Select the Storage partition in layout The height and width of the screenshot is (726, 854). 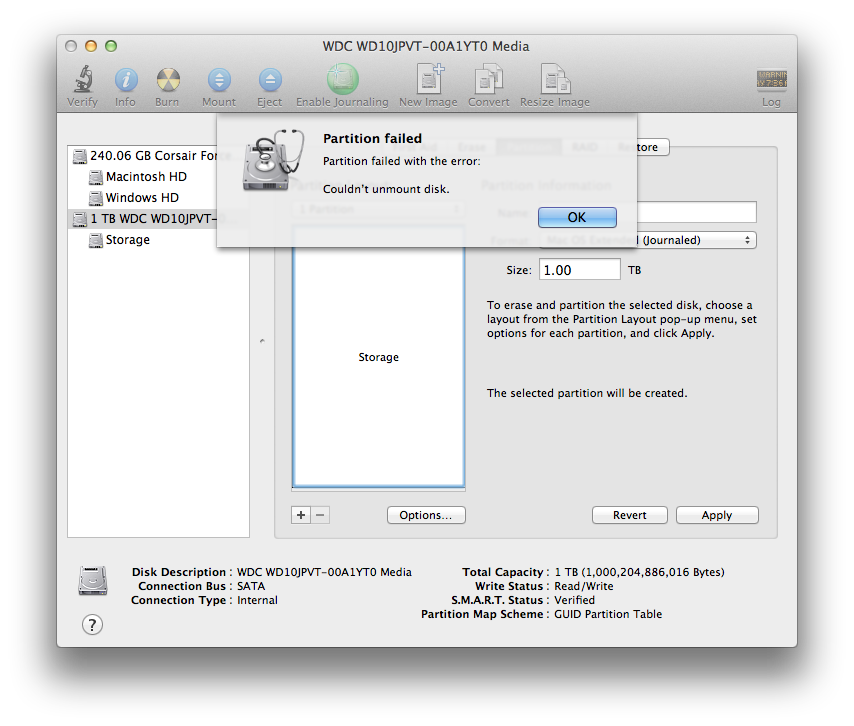click(379, 357)
